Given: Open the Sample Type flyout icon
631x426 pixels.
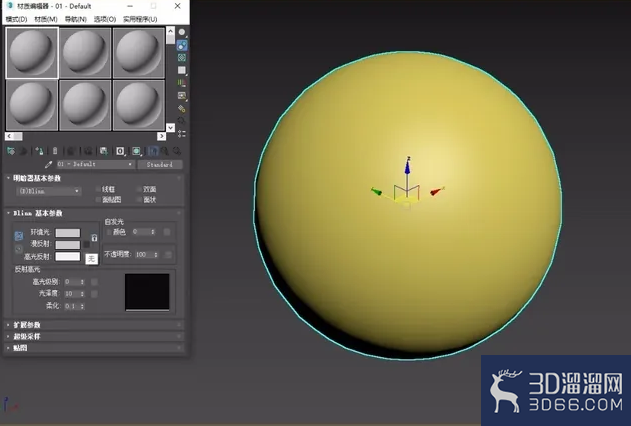Looking at the screenshot, I should point(182,32).
